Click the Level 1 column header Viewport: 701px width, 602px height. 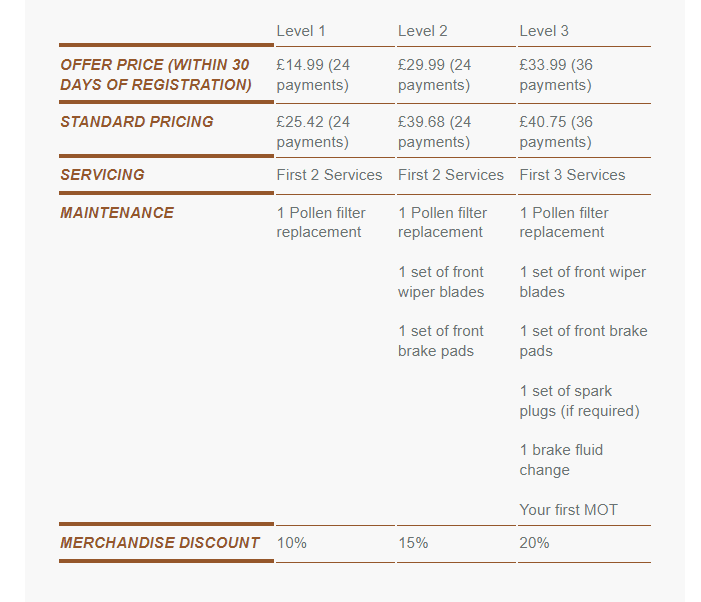pyautogui.click(x=301, y=31)
